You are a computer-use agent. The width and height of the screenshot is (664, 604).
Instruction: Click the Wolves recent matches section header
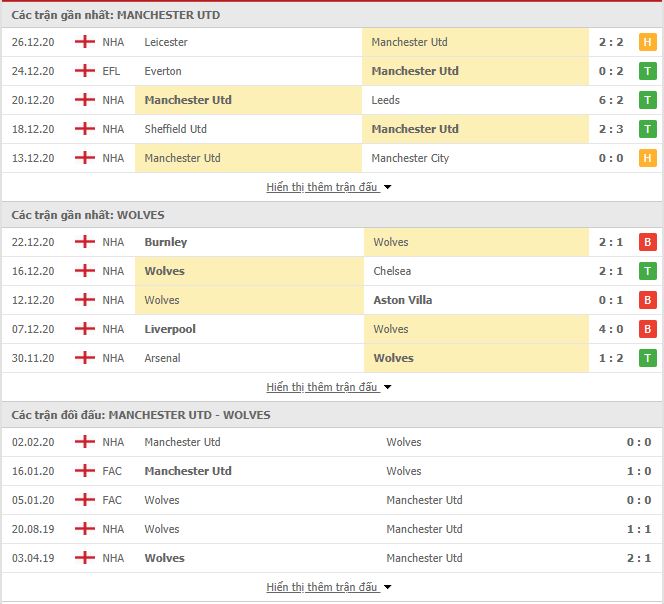coord(88,215)
